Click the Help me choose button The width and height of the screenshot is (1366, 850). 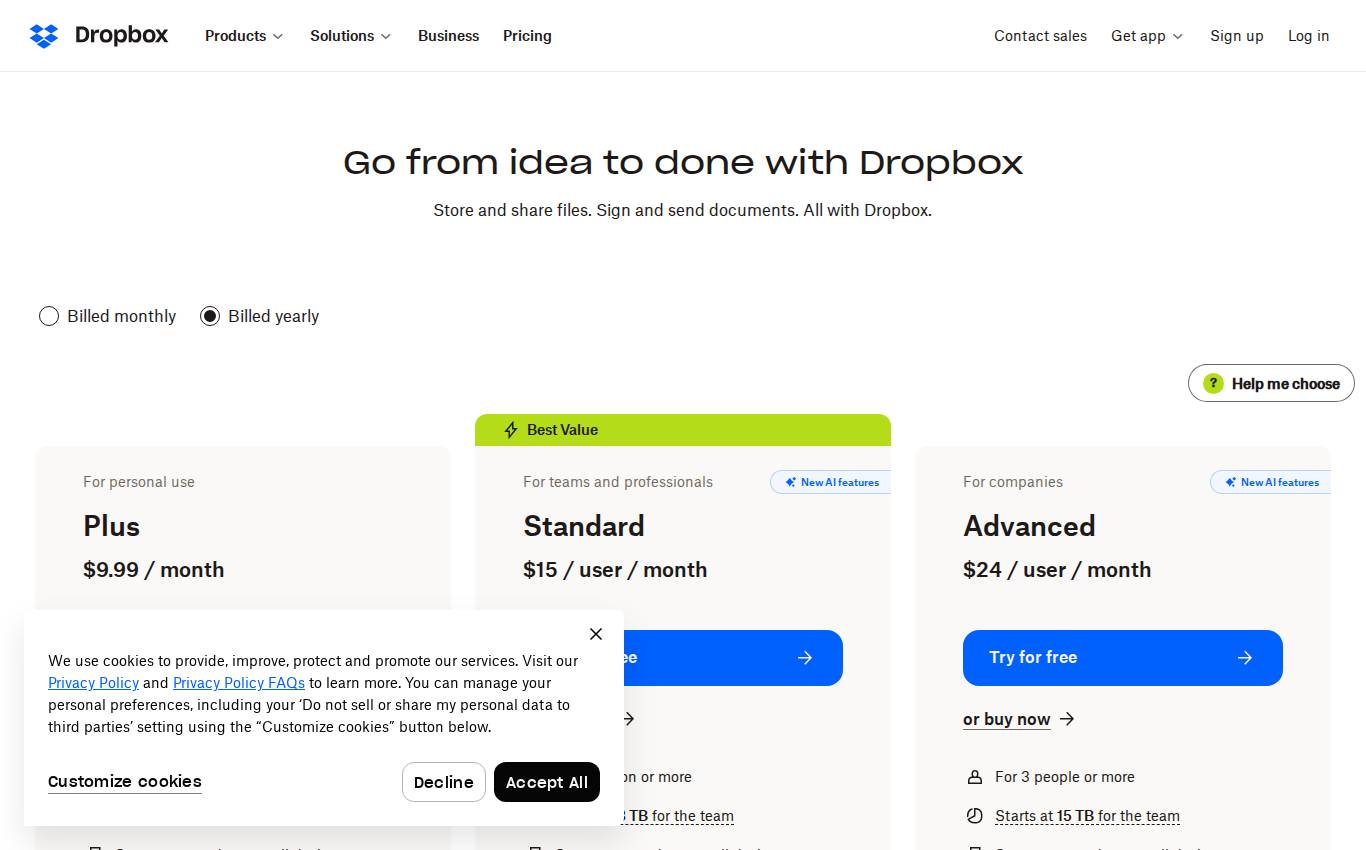tap(1271, 383)
